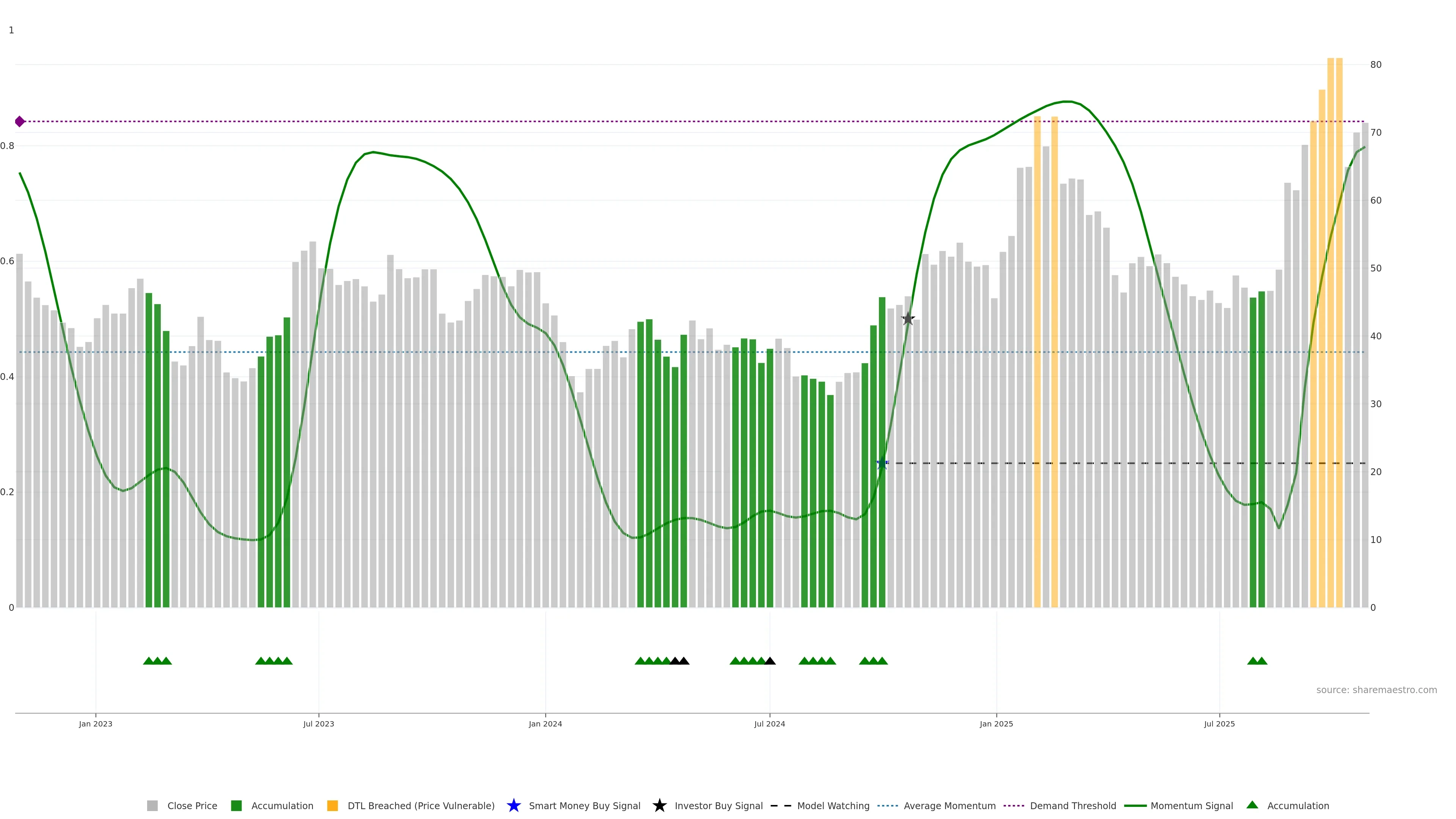Viewport: 1456px width, 819px height.
Task: Click the Jul 2025 axis label
Action: point(1219,723)
